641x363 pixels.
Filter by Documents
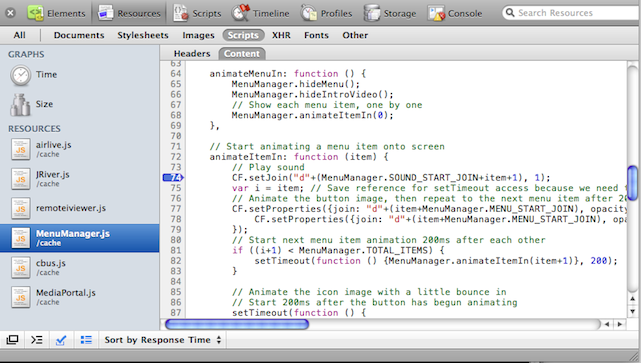pyautogui.click(x=79, y=35)
